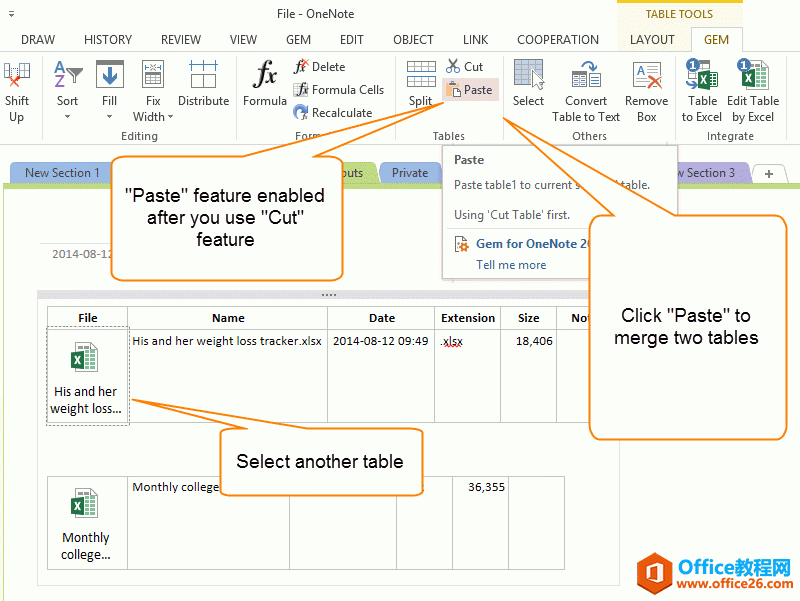
Task: Open the REVIEW ribbon tab
Action: [x=181, y=40]
